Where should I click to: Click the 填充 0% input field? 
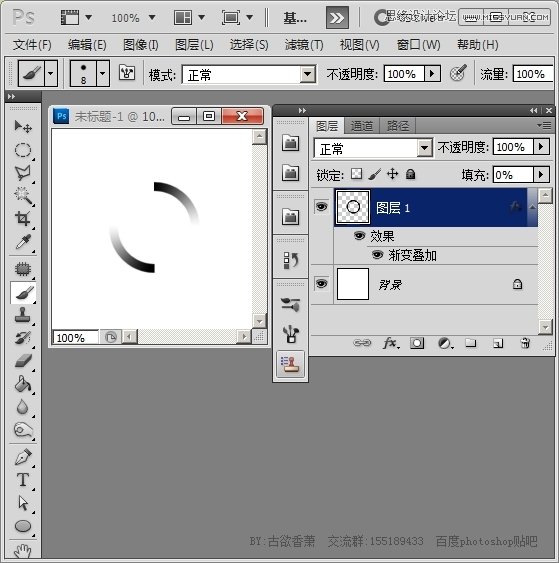coord(513,175)
